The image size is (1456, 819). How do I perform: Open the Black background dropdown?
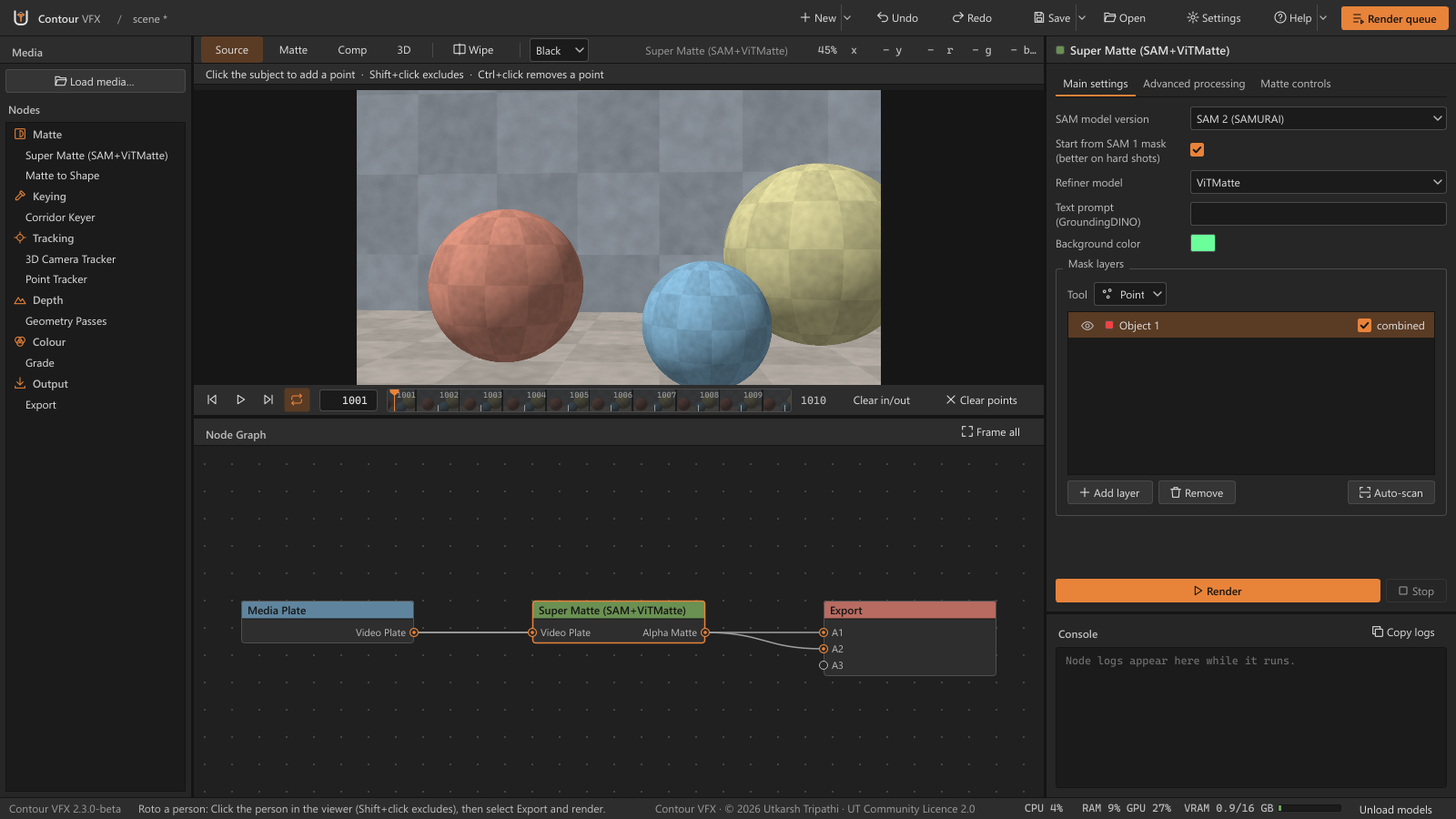click(559, 51)
